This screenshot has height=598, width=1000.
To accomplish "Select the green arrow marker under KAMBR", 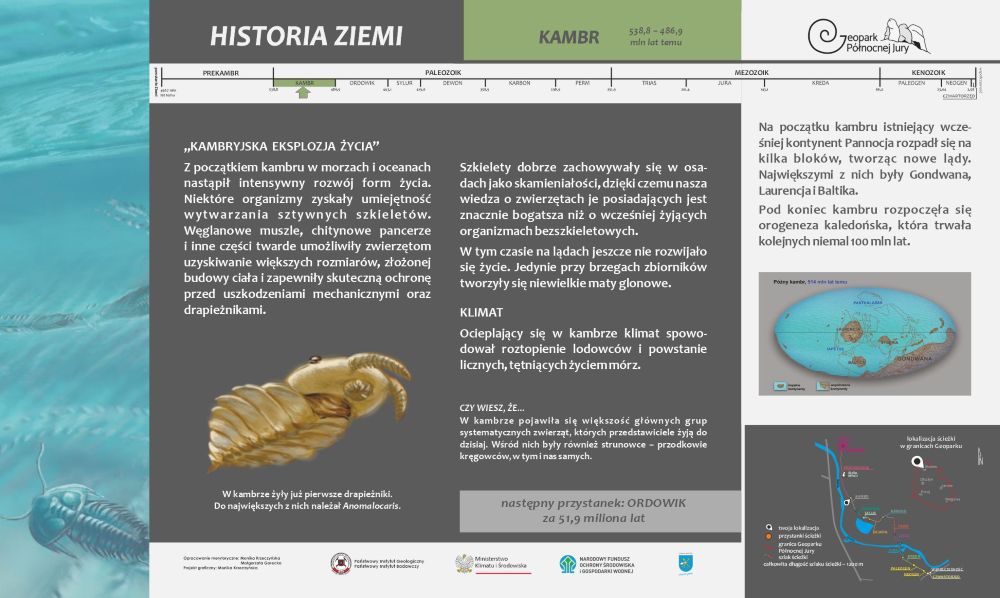I will (304, 91).
